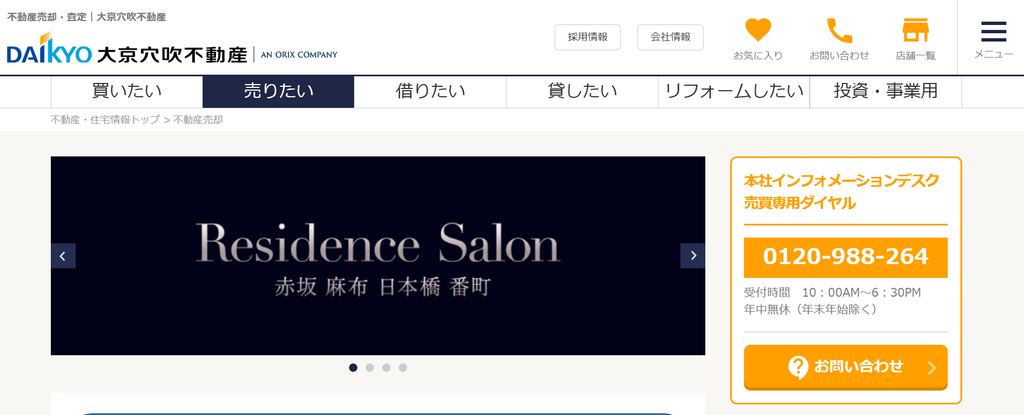Screen dimensions: 1024x415
Task: Click the 採用情報 button
Action: (588, 37)
